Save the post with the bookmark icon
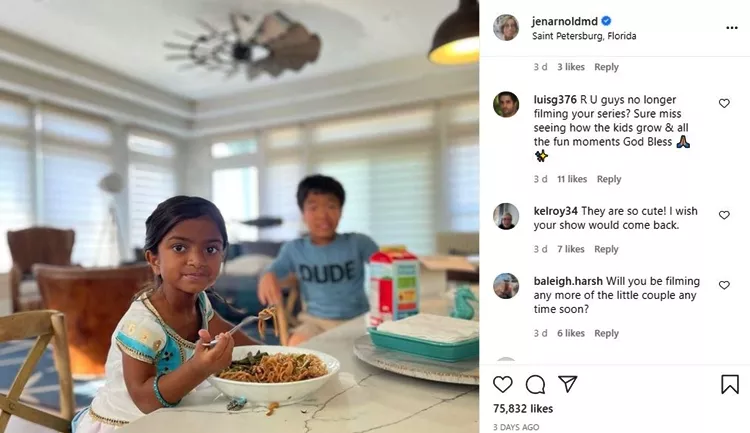Image resolution: width=750 pixels, height=433 pixels. coord(730,384)
